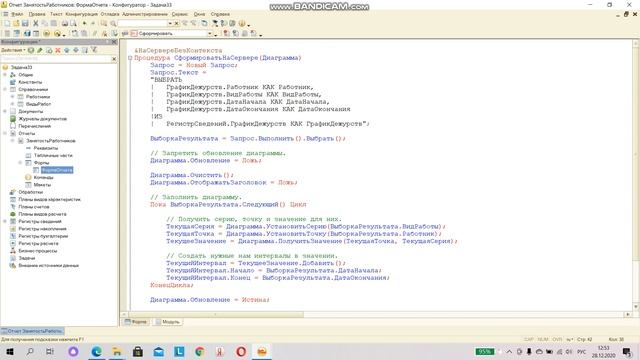Select Константы in the configuration tree
The image size is (640, 360).
coord(30,82)
